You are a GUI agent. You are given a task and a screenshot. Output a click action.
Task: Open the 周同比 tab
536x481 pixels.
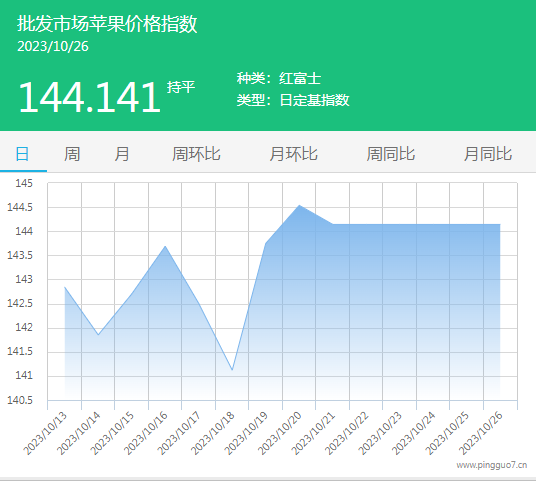coord(391,154)
